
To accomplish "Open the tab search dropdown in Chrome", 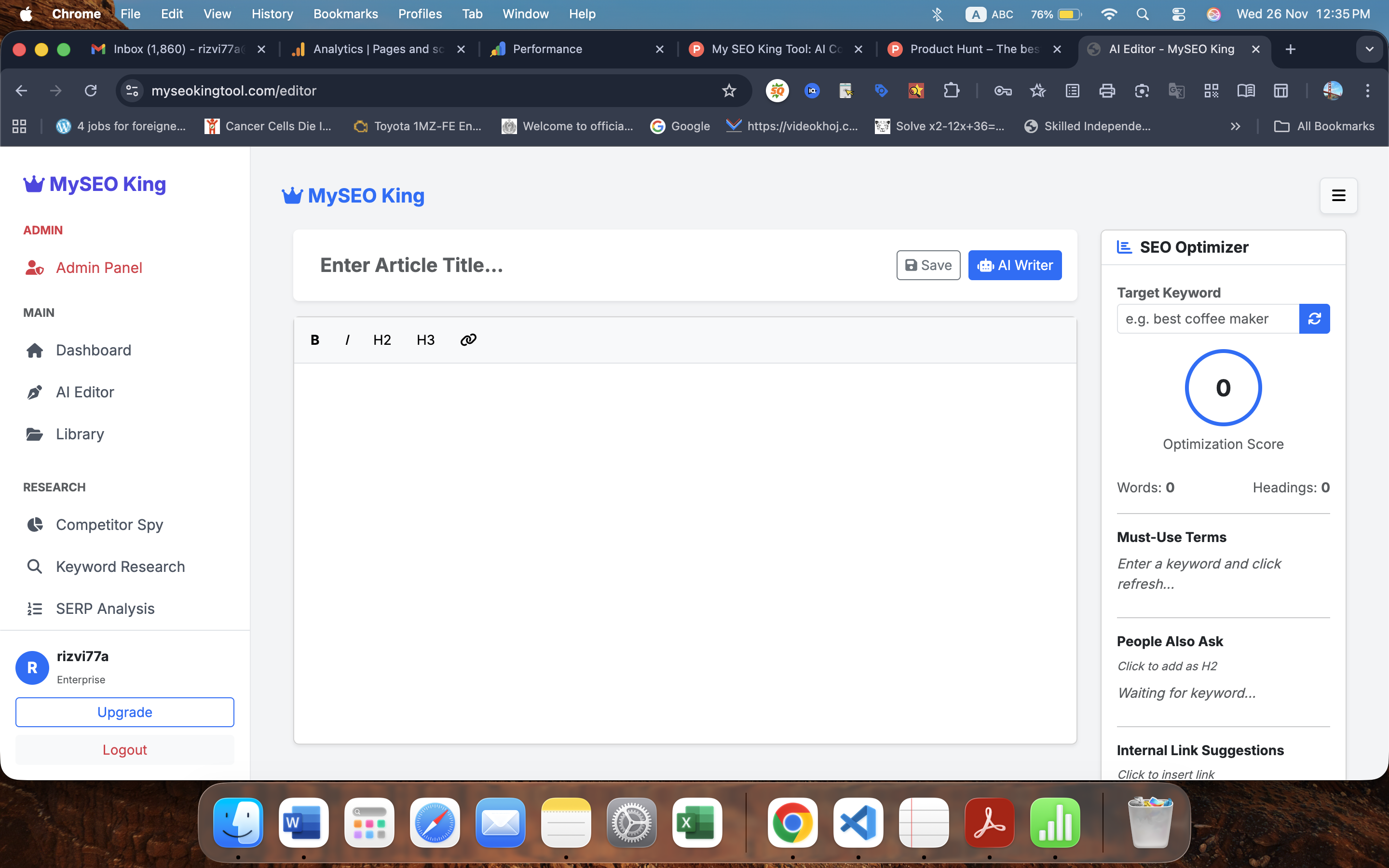I will 1370,49.
